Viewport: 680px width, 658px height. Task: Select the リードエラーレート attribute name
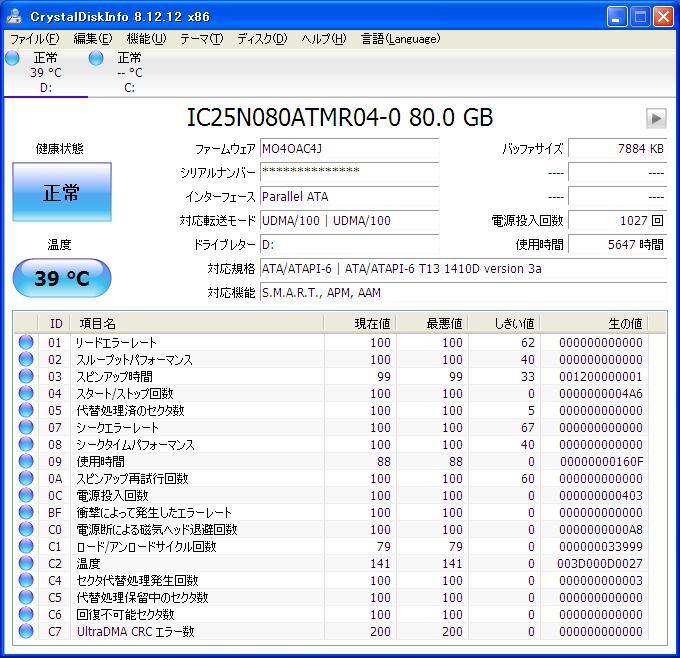pyautogui.click(x=116, y=343)
